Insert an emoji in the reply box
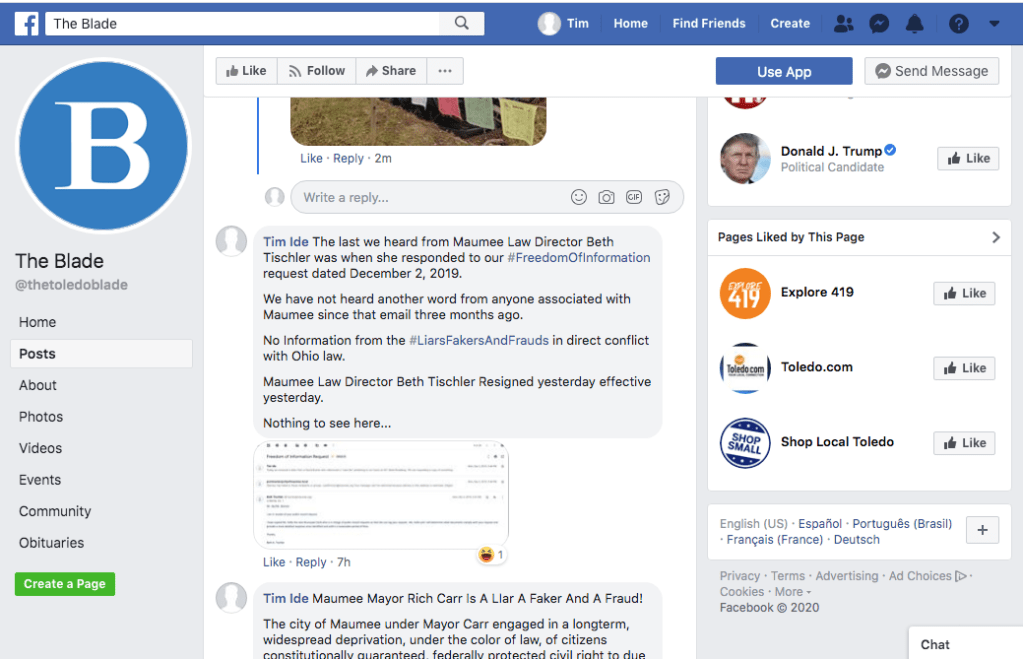Screen dimensions: 1023x659 click(579, 197)
